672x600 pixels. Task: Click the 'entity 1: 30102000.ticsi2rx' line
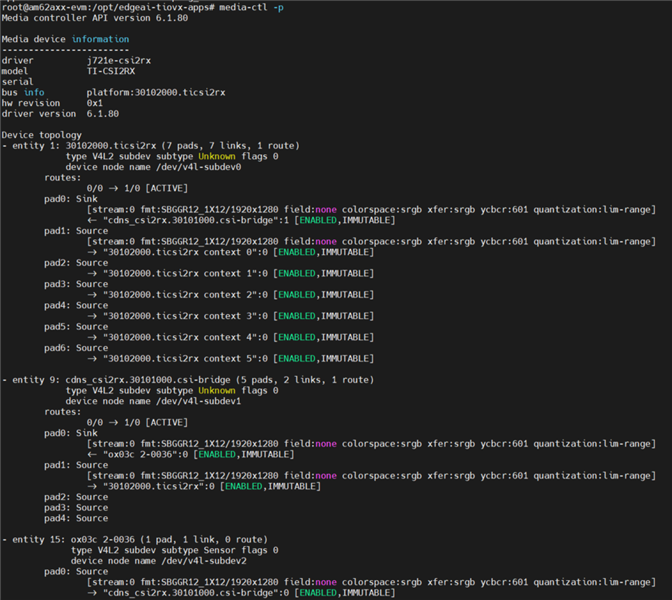coord(151,146)
